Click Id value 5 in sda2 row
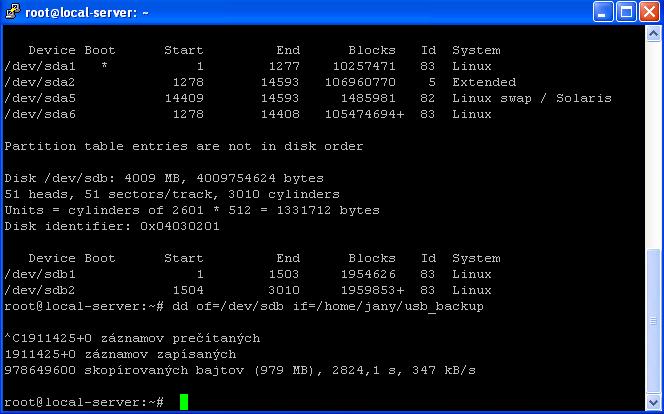 coord(432,82)
